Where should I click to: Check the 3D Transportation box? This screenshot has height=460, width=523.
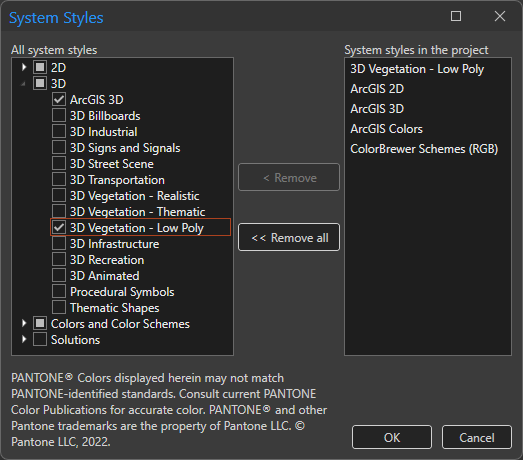coord(59,179)
